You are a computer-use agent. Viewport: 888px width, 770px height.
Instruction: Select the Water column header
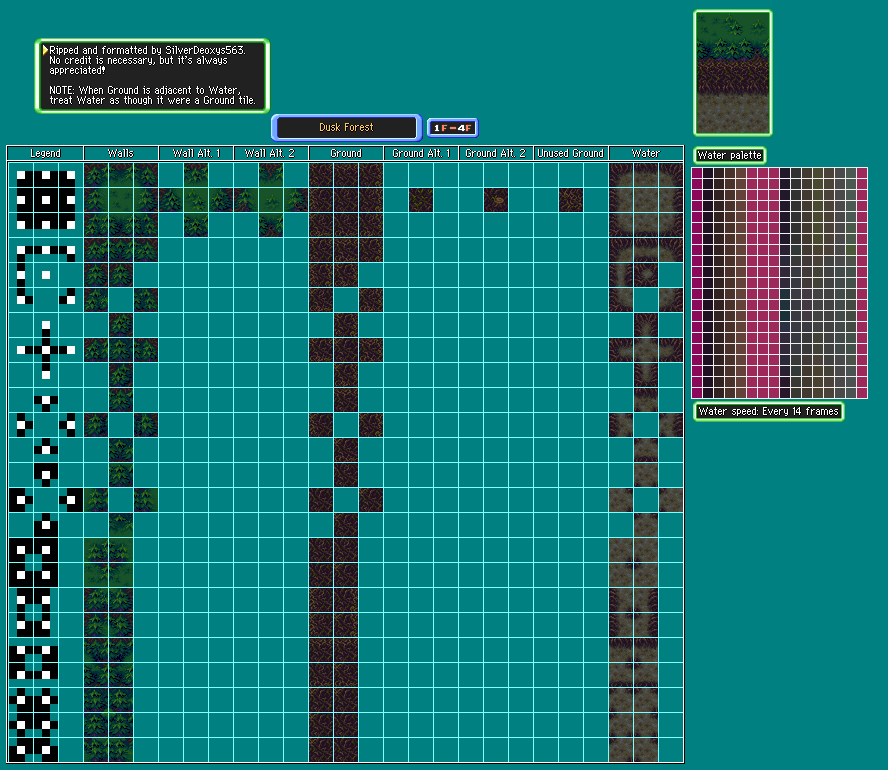(x=646, y=153)
